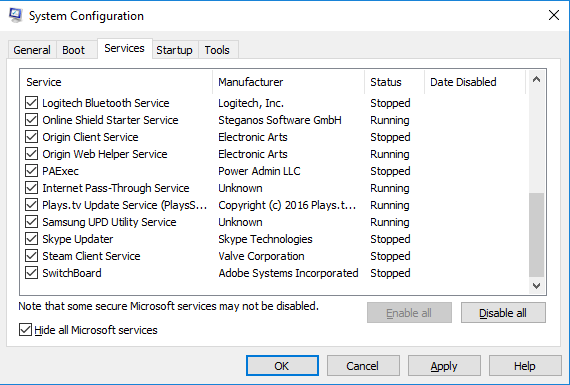
Task: Close the System Configuration window
Action: point(554,15)
